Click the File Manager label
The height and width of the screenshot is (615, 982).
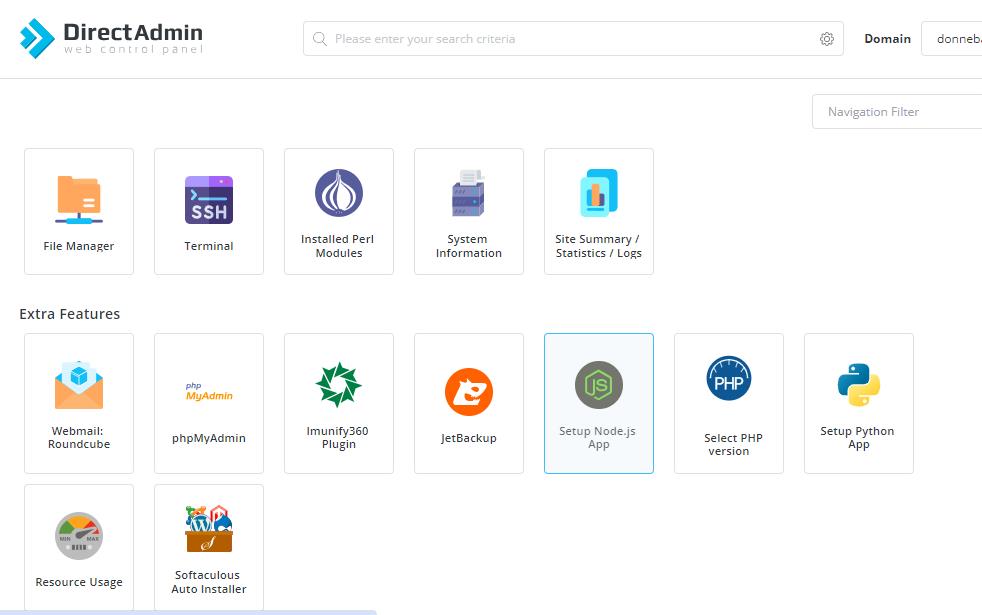pyautogui.click(x=79, y=246)
